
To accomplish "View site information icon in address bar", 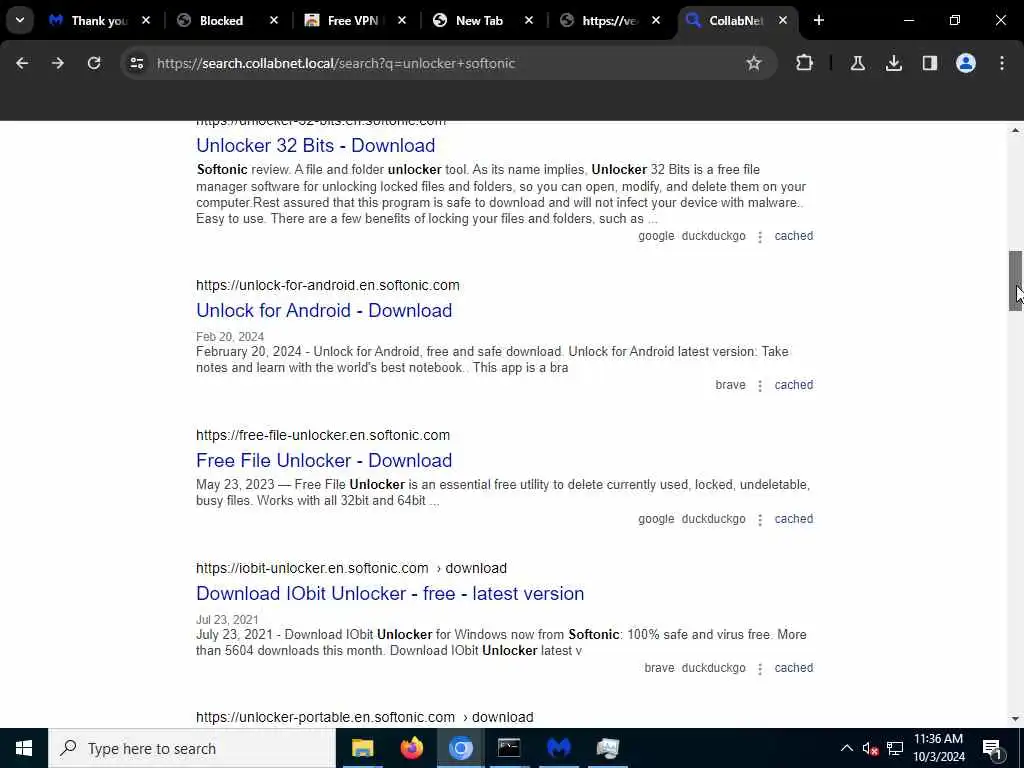I will (x=136, y=63).
